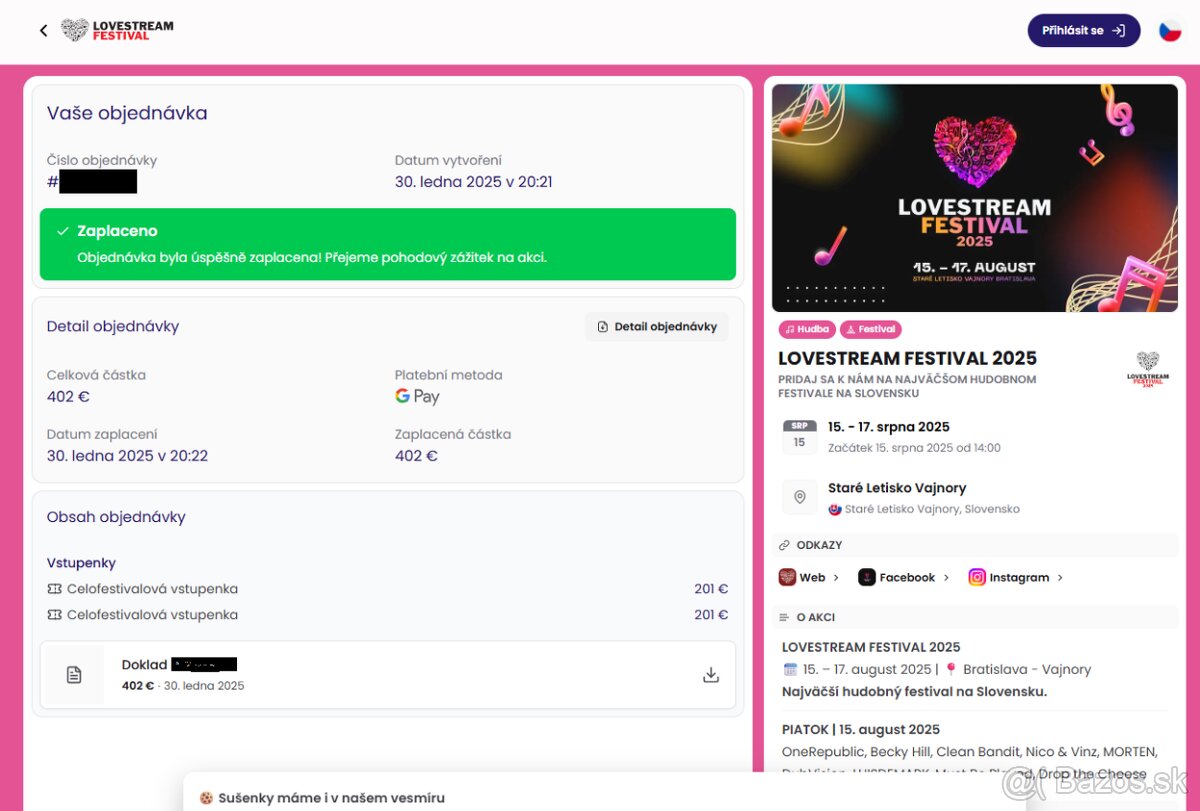Click the '15. - 17. srpna 2025' date text
The height and width of the screenshot is (811, 1200).
(889, 427)
